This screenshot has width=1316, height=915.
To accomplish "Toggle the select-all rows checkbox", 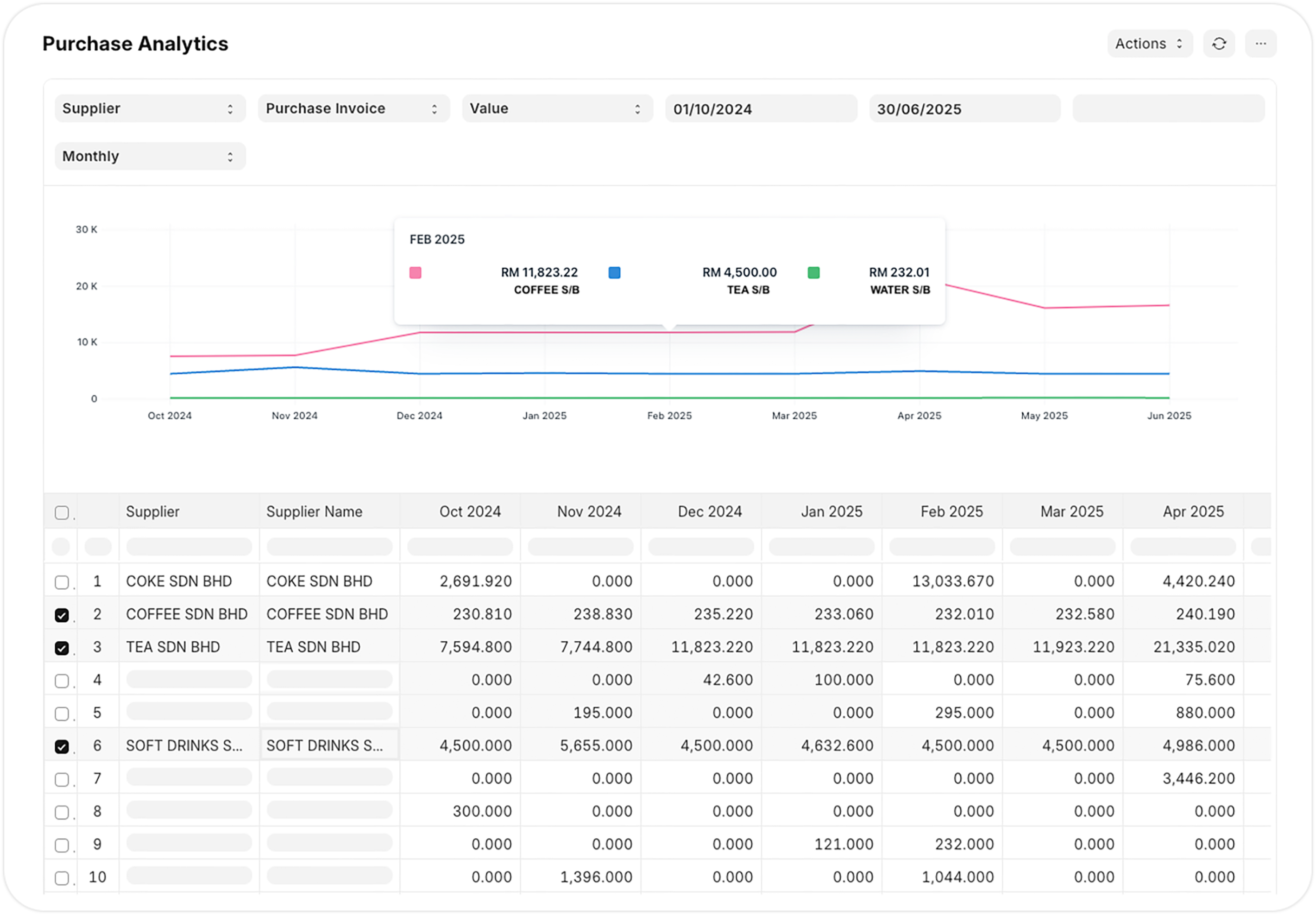I will coord(61,512).
